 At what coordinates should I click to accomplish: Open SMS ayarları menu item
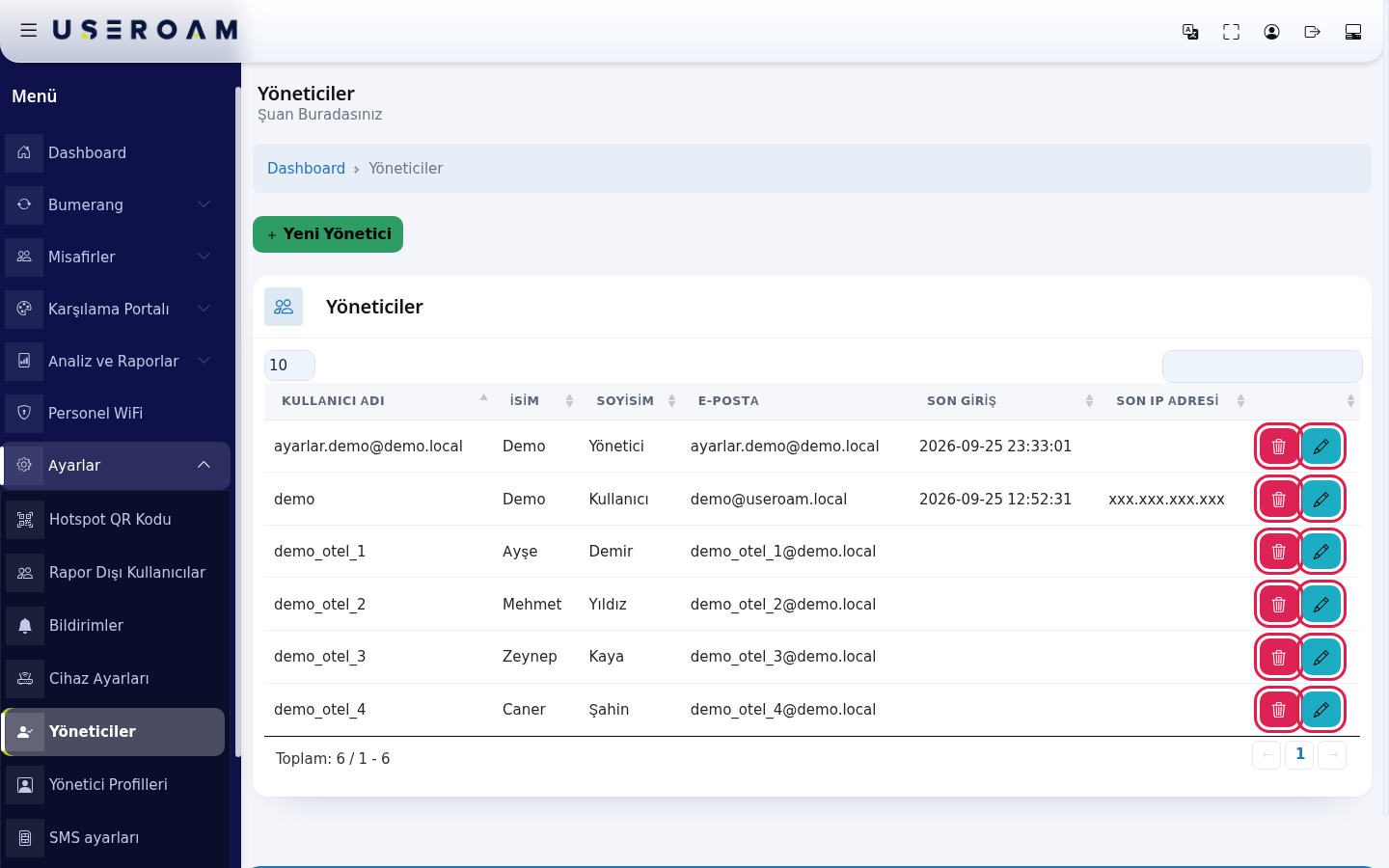click(115, 837)
